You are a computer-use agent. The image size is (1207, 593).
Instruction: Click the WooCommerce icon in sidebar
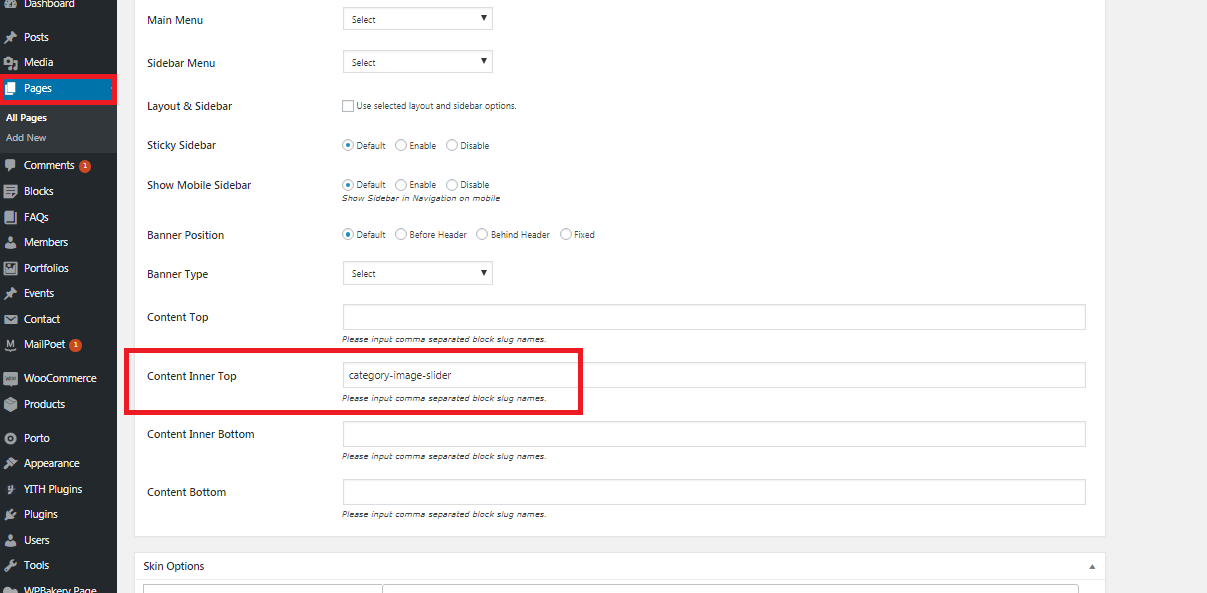click(x=11, y=378)
